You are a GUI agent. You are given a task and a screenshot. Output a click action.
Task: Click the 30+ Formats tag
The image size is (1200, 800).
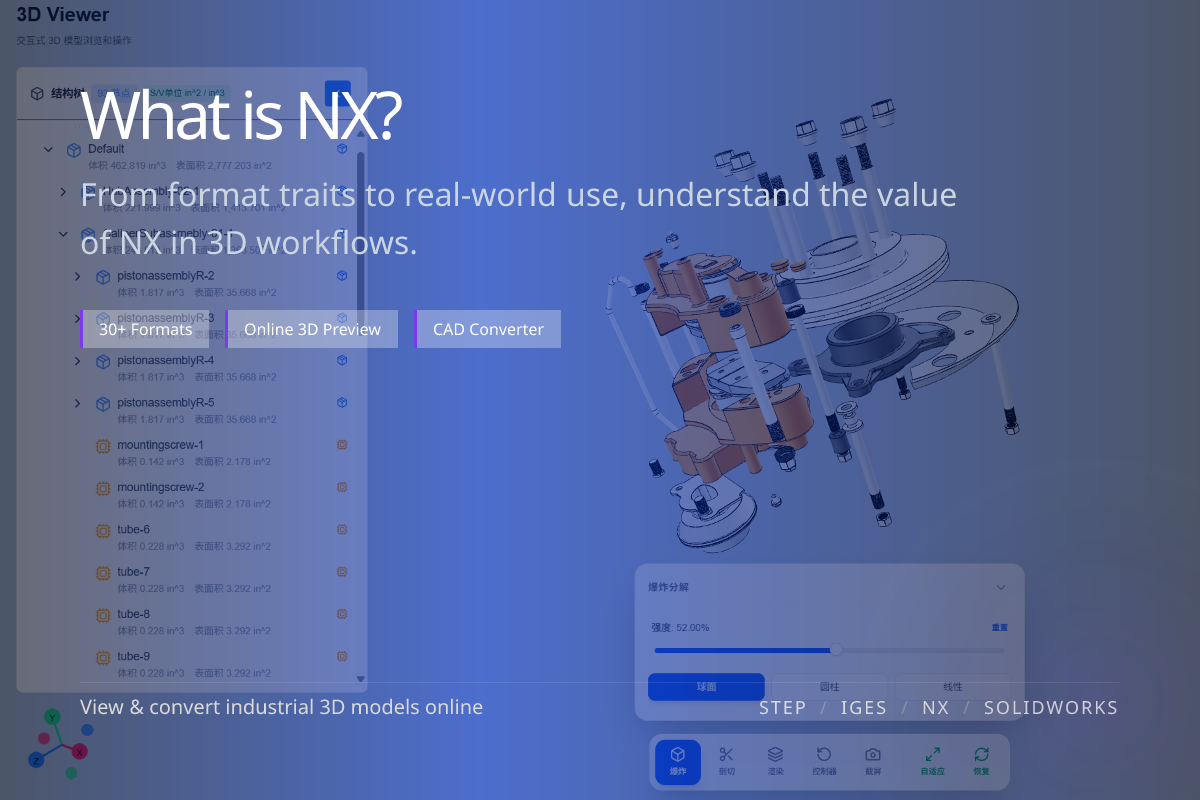[x=145, y=329]
